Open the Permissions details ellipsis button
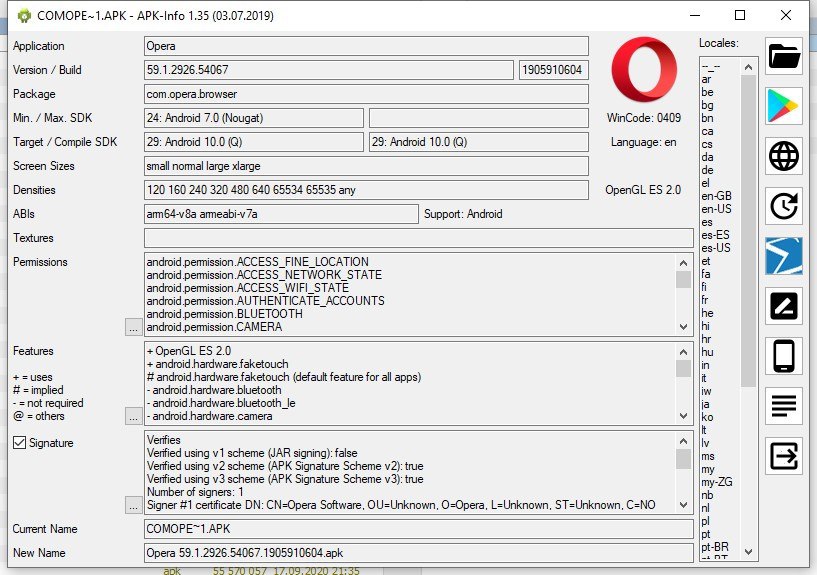This screenshot has width=817, height=575. click(133, 327)
